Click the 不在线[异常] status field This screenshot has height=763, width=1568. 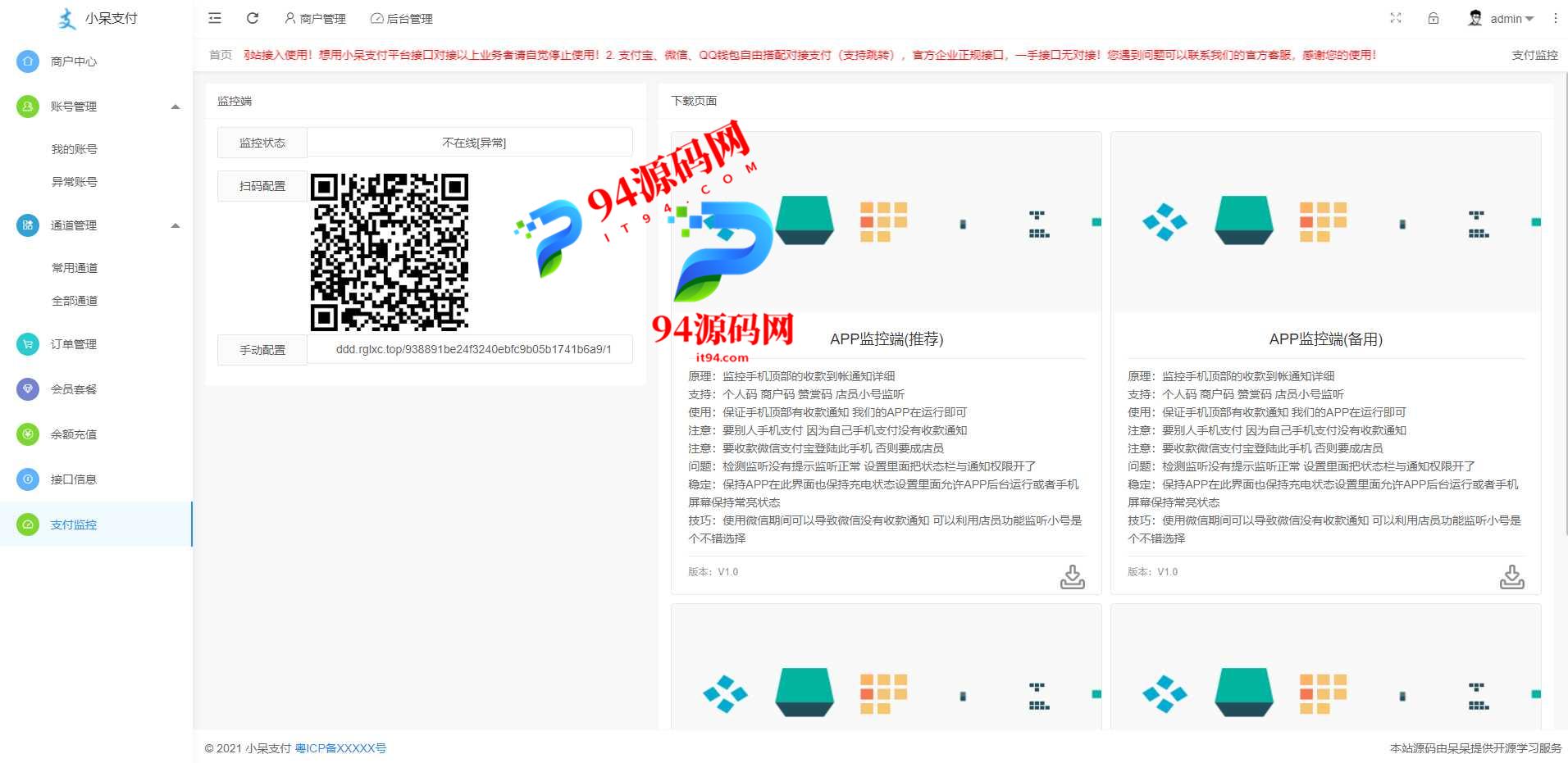pos(470,143)
